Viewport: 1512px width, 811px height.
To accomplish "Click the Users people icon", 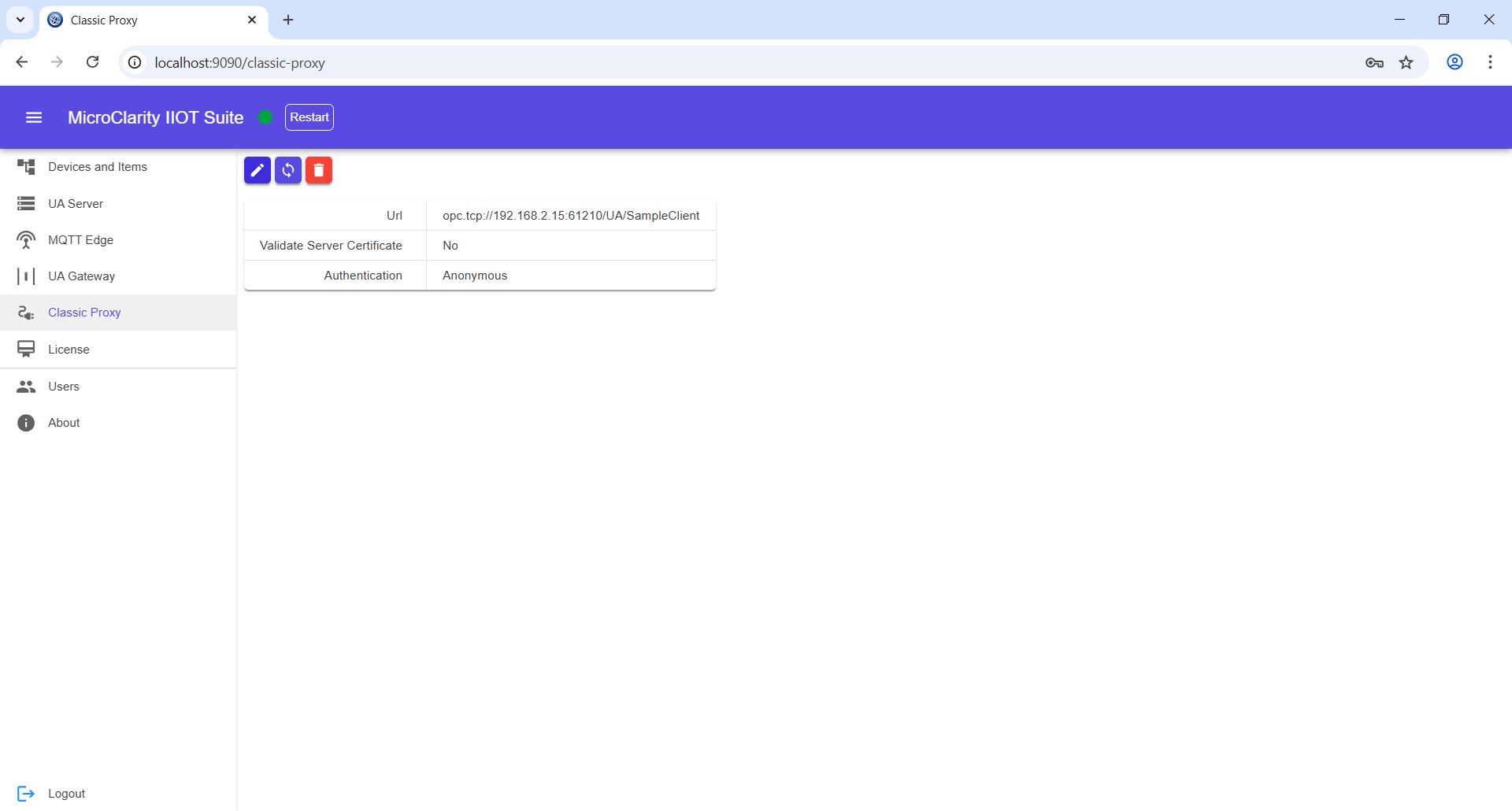I will 27,386.
